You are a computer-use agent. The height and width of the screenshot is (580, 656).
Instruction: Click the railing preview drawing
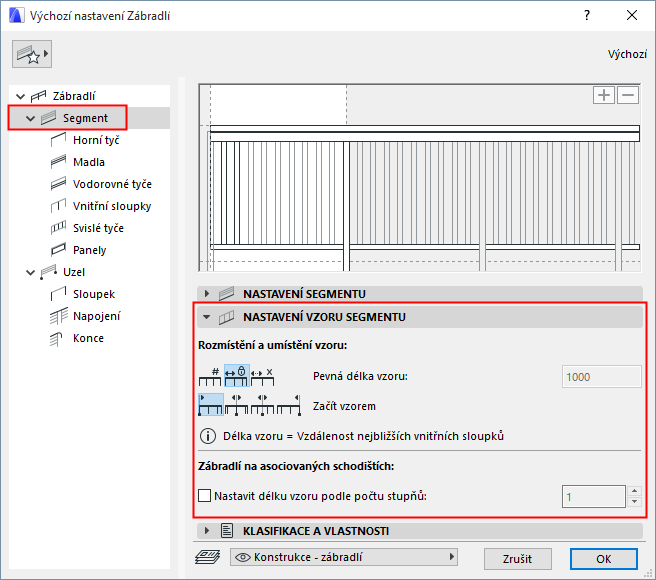[419, 177]
